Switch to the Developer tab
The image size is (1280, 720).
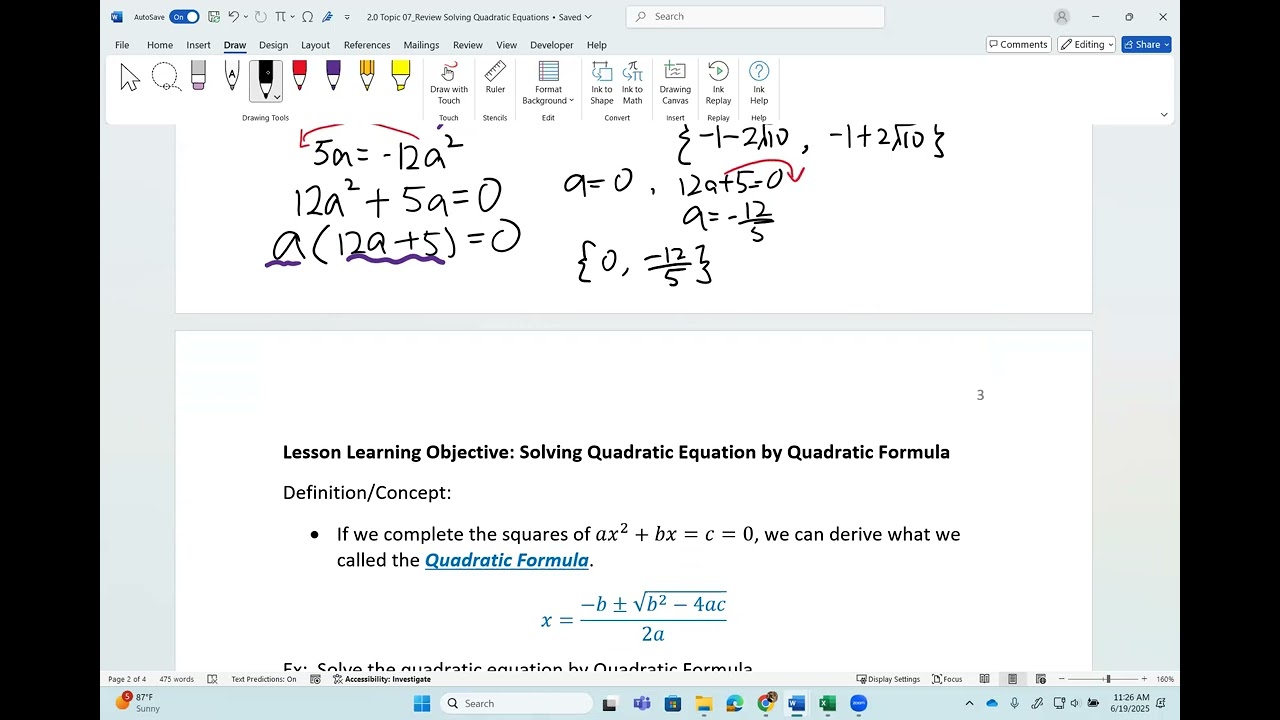(x=552, y=45)
